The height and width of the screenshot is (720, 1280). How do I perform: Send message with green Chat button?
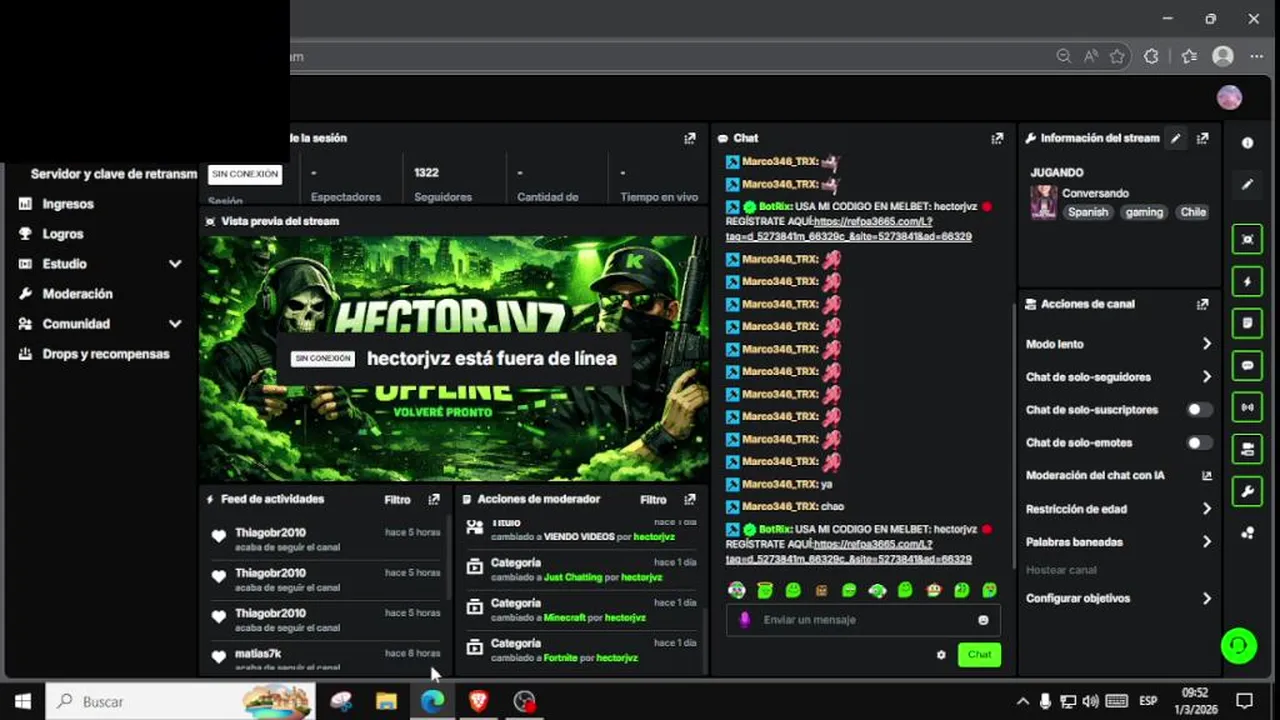click(979, 655)
